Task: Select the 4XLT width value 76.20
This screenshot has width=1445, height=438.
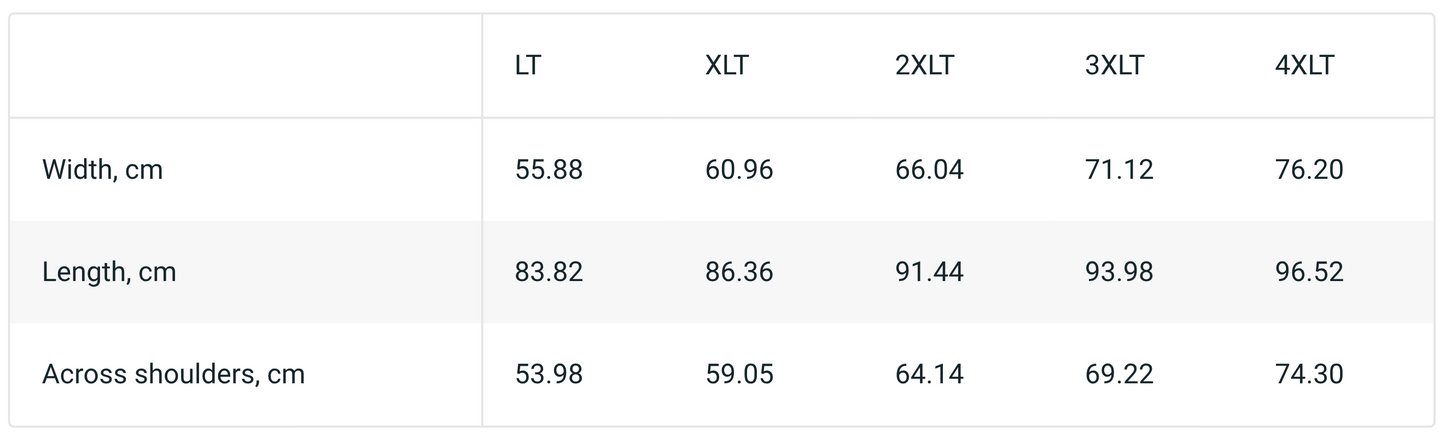Action: 1309,170
